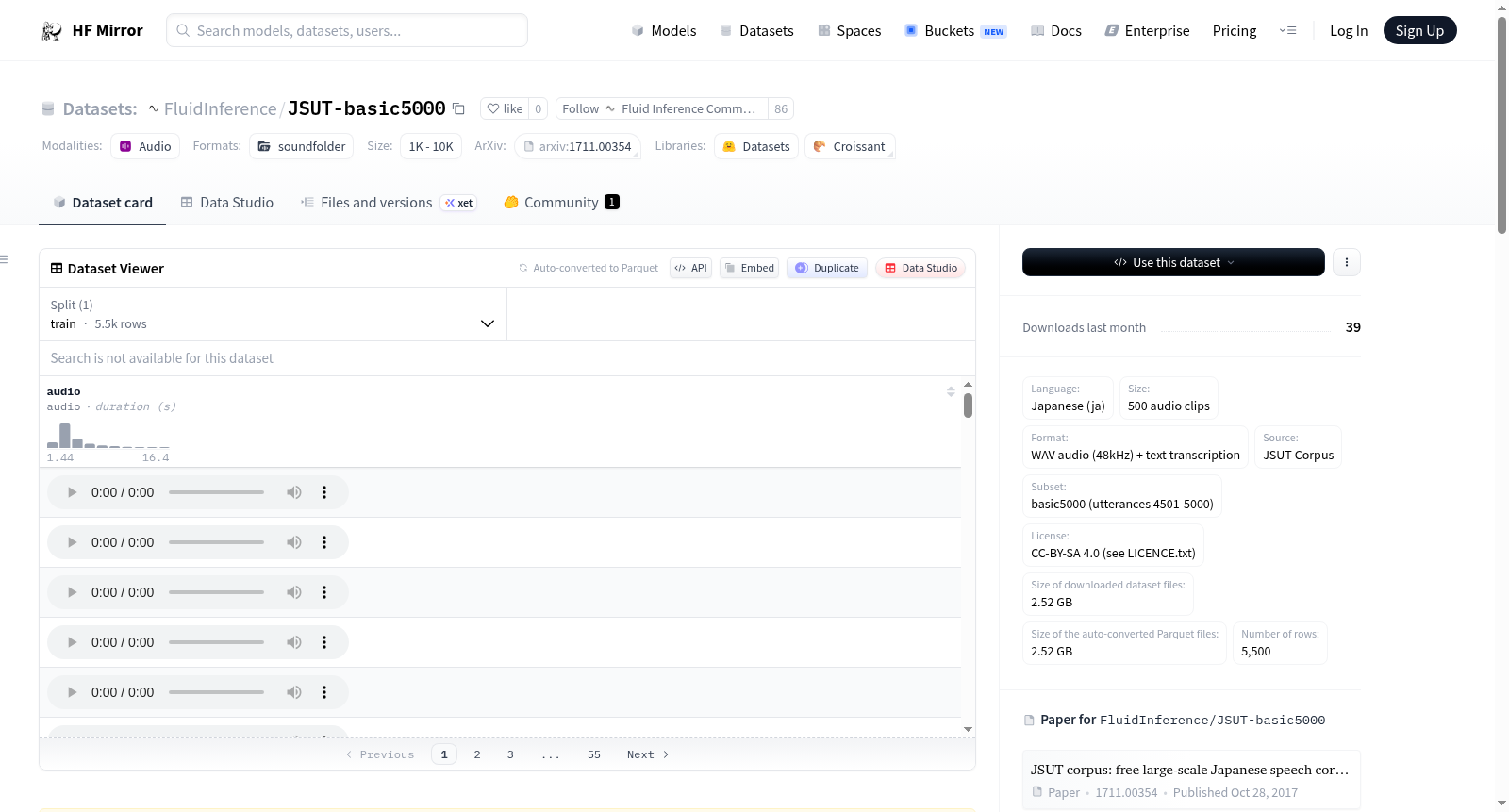Mute the fourth audio player
This screenshot has height=812, width=1509.
[x=294, y=642]
